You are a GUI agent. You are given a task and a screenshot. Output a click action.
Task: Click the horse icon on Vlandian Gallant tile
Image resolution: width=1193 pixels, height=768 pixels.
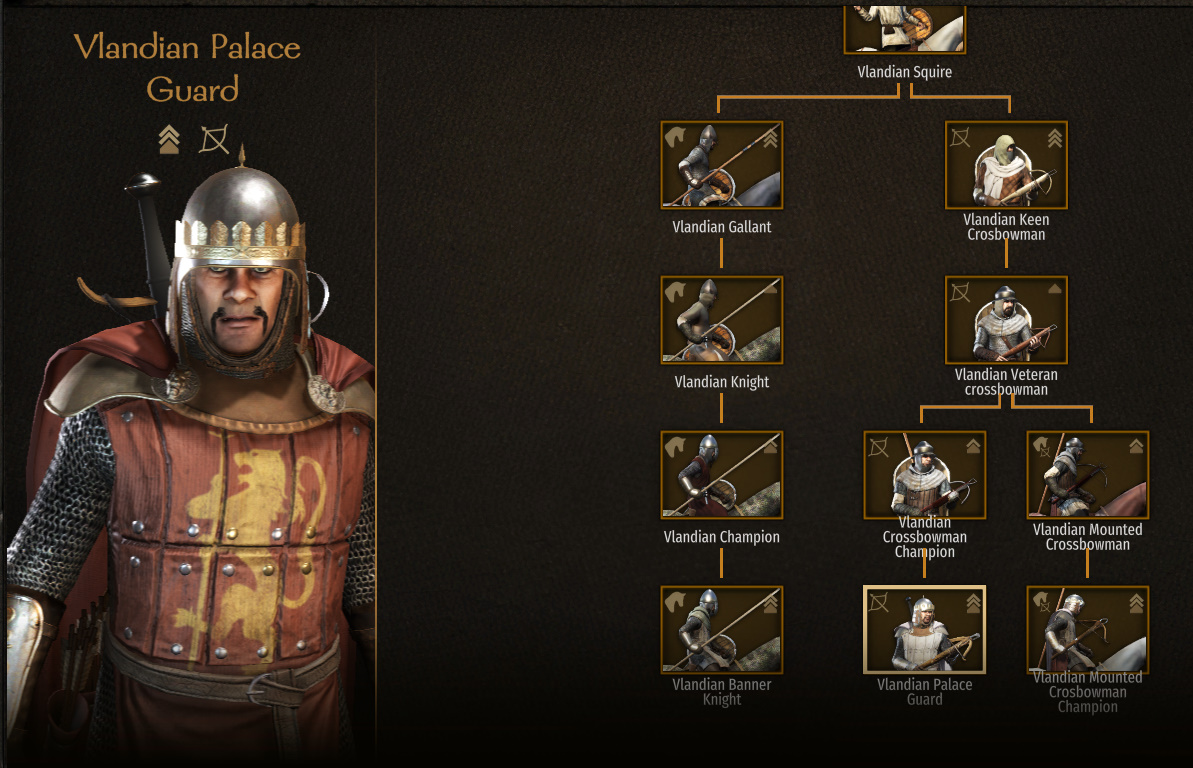tap(676, 137)
